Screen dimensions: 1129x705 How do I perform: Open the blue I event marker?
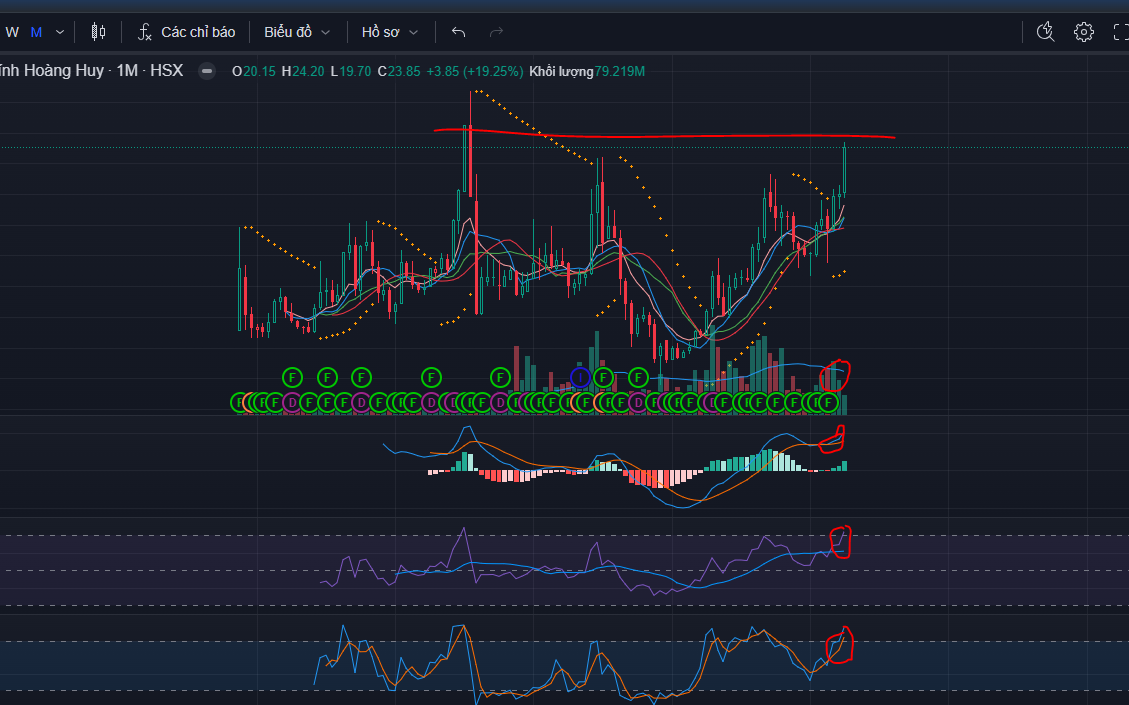coord(580,377)
